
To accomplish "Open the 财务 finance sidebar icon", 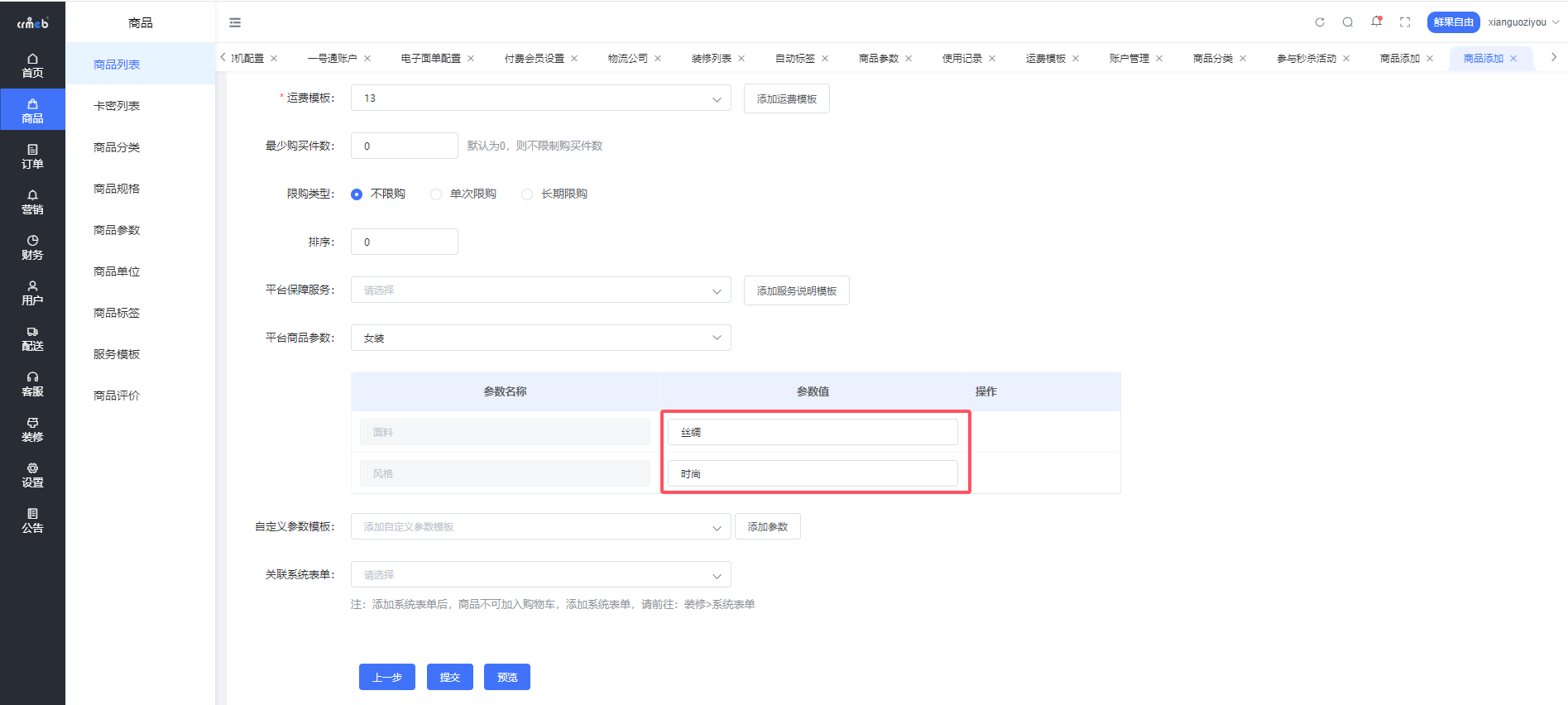I will click(x=32, y=247).
